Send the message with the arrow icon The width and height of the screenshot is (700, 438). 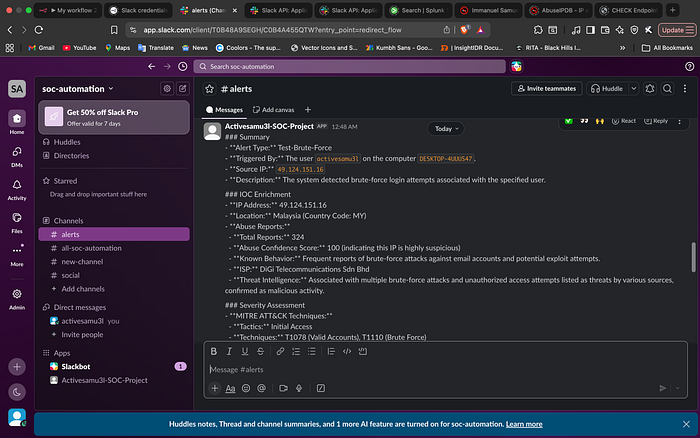pos(662,388)
